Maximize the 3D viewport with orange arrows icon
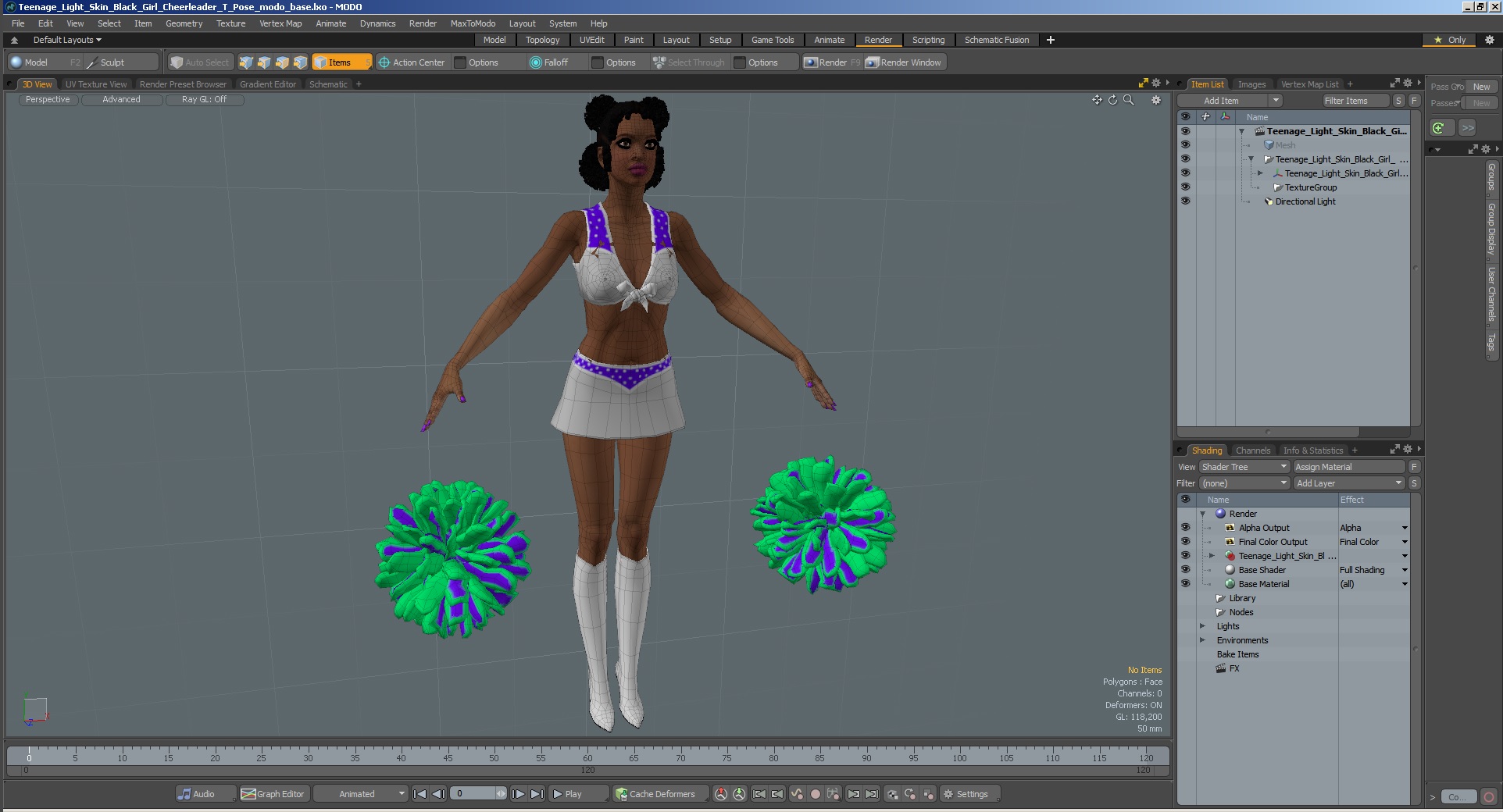 (x=1143, y=83)
